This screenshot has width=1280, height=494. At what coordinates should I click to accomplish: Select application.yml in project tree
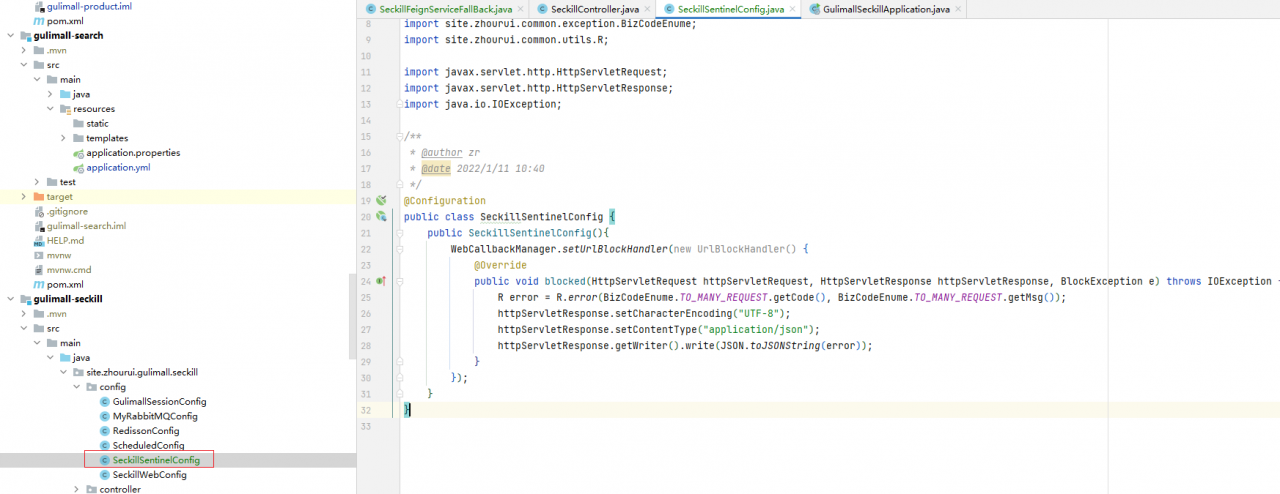point(118,168)
